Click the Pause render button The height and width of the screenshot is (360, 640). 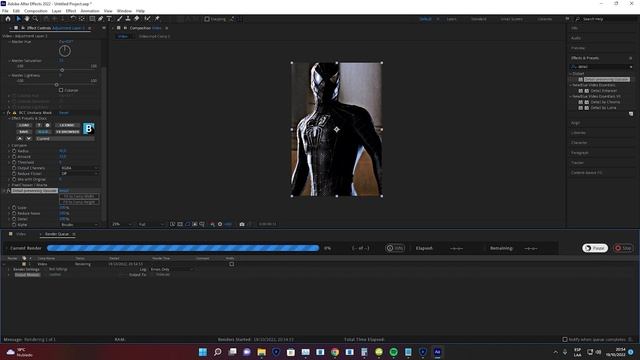(595, 248)
